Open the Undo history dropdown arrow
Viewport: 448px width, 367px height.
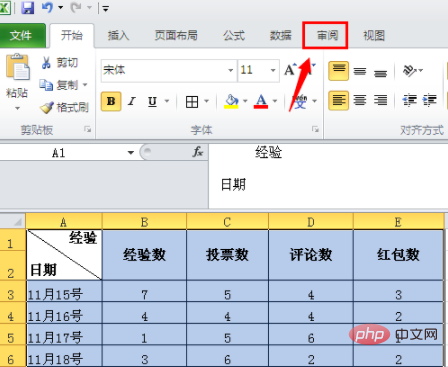[x=61, y=7]
